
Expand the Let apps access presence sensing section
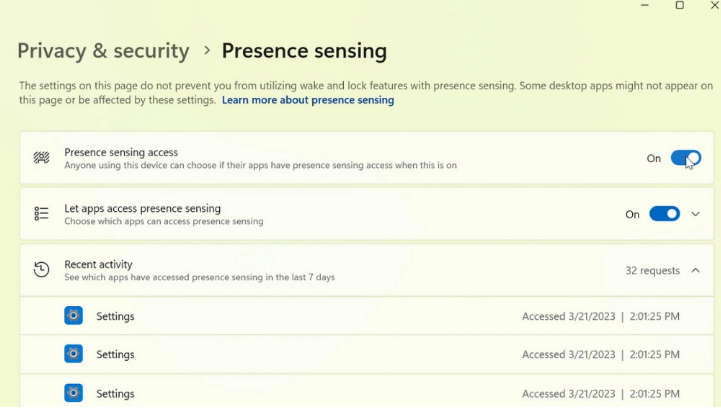click(696, 214)
